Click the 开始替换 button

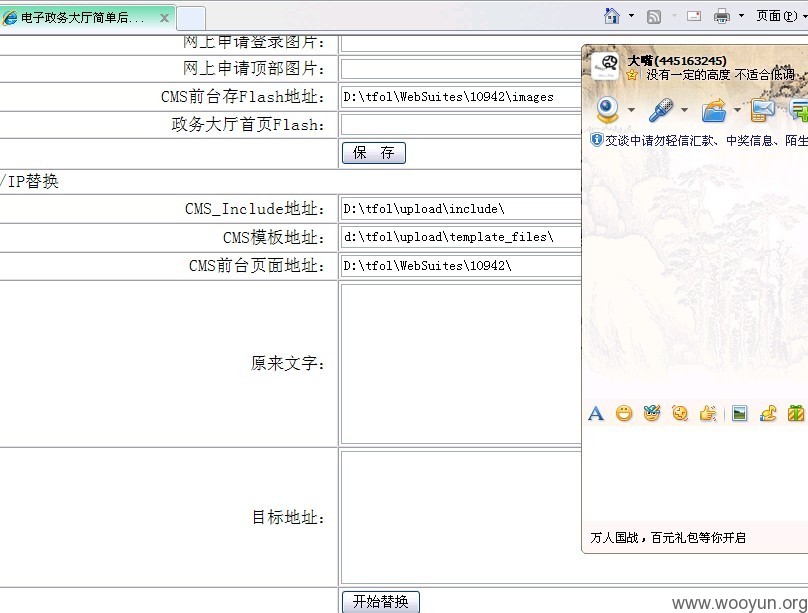[381, 601]
